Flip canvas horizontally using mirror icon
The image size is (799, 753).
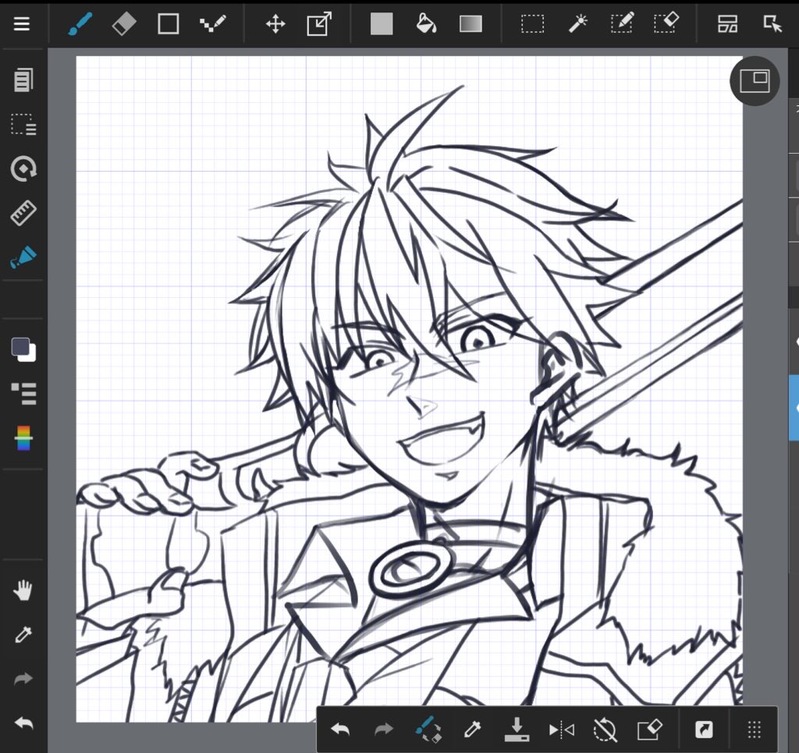[x=562, y=730]
